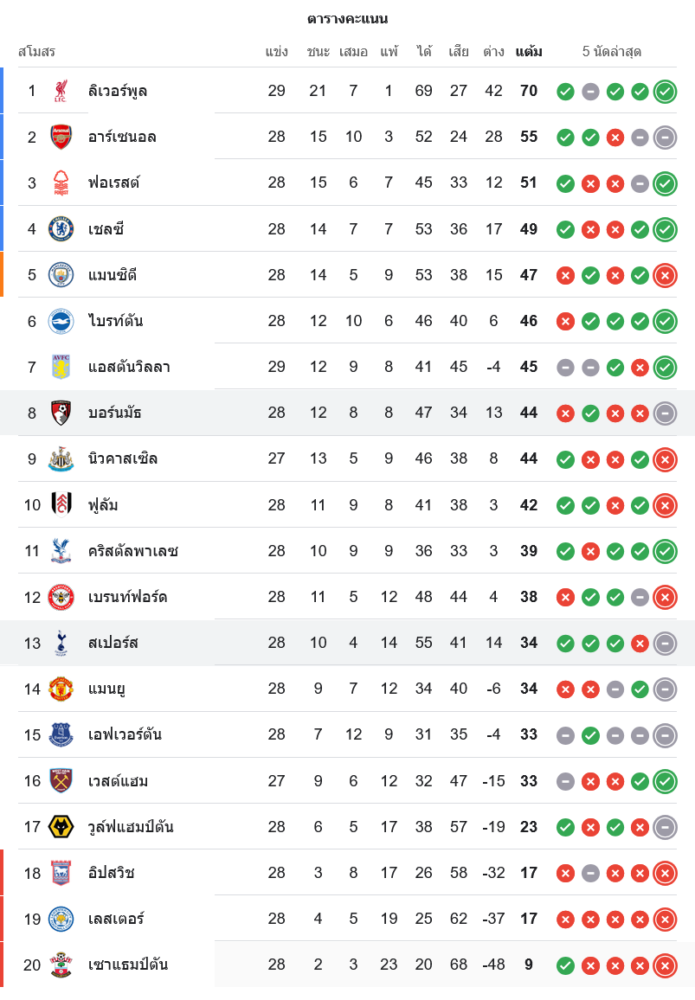Click the 5 นัดล่าสุด column header
Screen dimensions: 695x1000
click(x=612, y=51)
